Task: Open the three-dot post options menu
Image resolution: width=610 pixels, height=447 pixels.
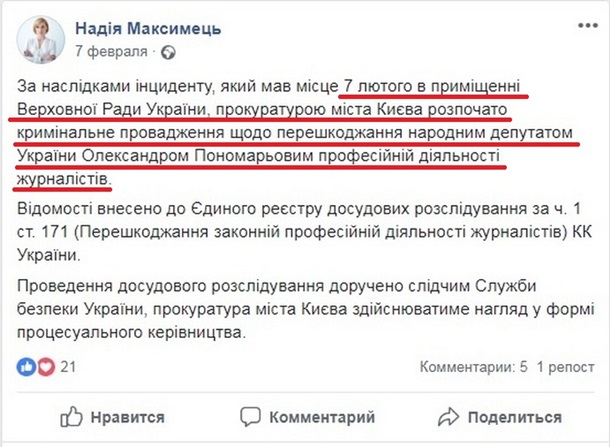Action: click(x=581, y=27)
